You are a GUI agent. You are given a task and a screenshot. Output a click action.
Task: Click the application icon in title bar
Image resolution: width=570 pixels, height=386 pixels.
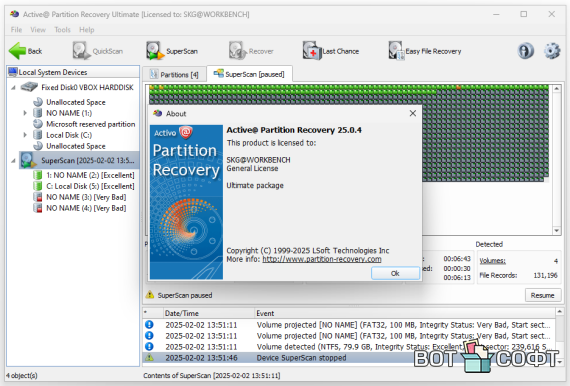15,14
